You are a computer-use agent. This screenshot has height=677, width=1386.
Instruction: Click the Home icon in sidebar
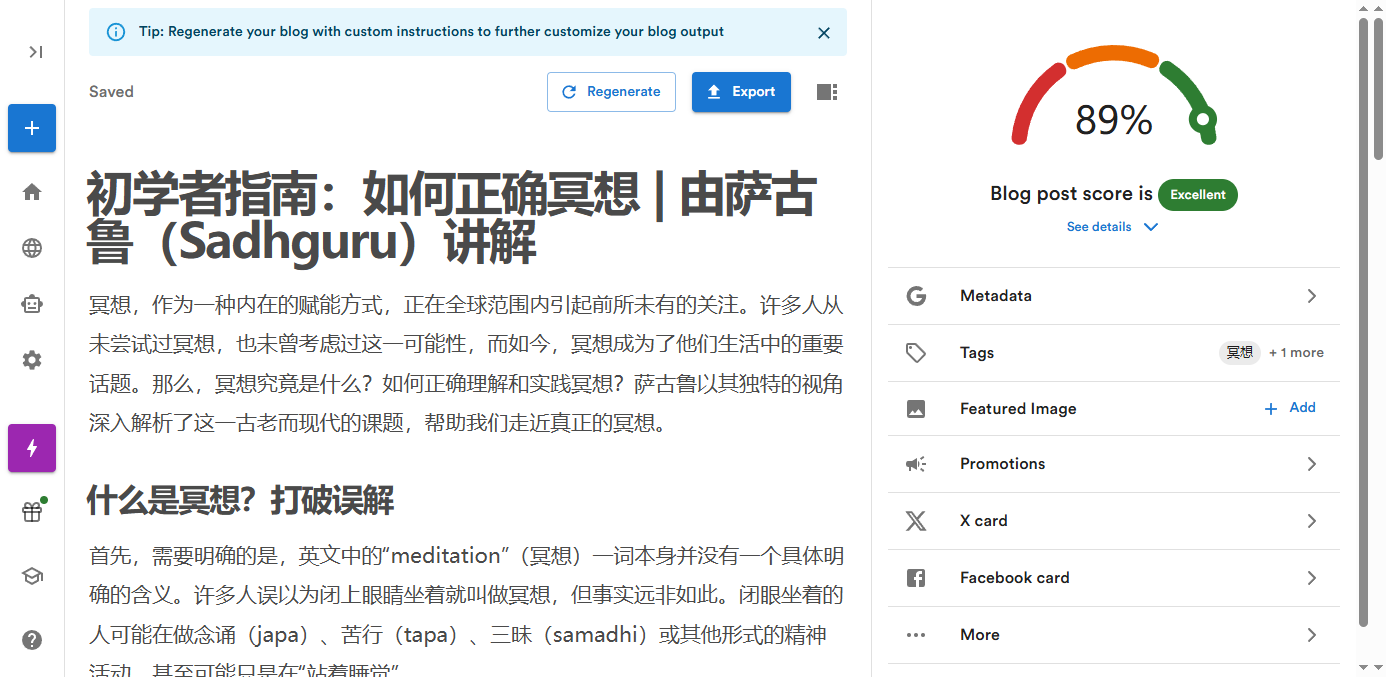pyautogui.click(x=31, y=191)
